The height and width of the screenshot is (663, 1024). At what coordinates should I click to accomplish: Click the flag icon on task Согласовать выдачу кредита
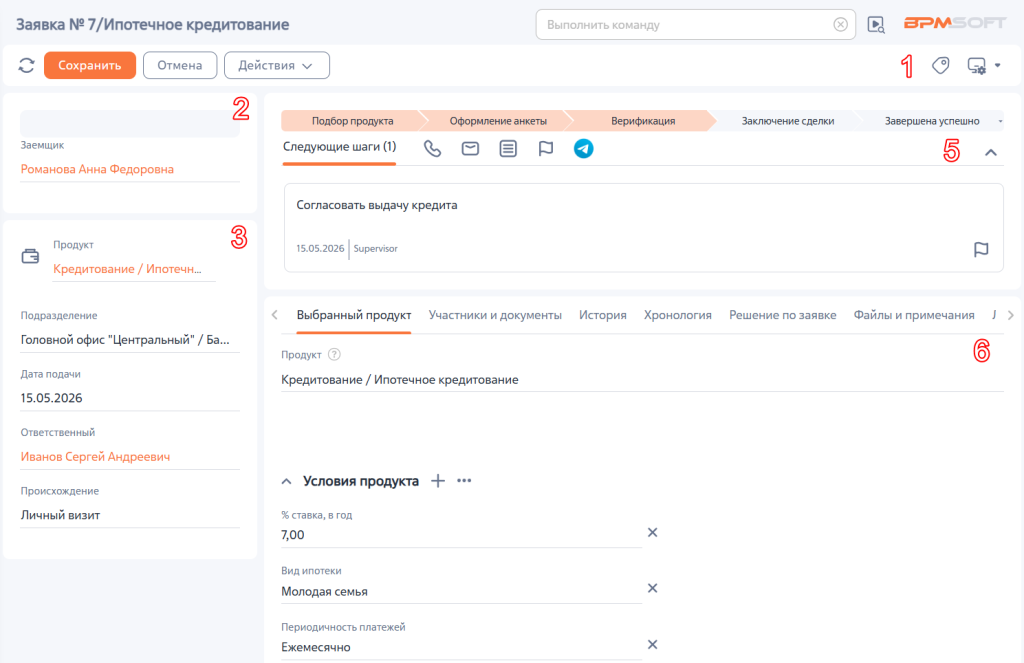(981, 250)
